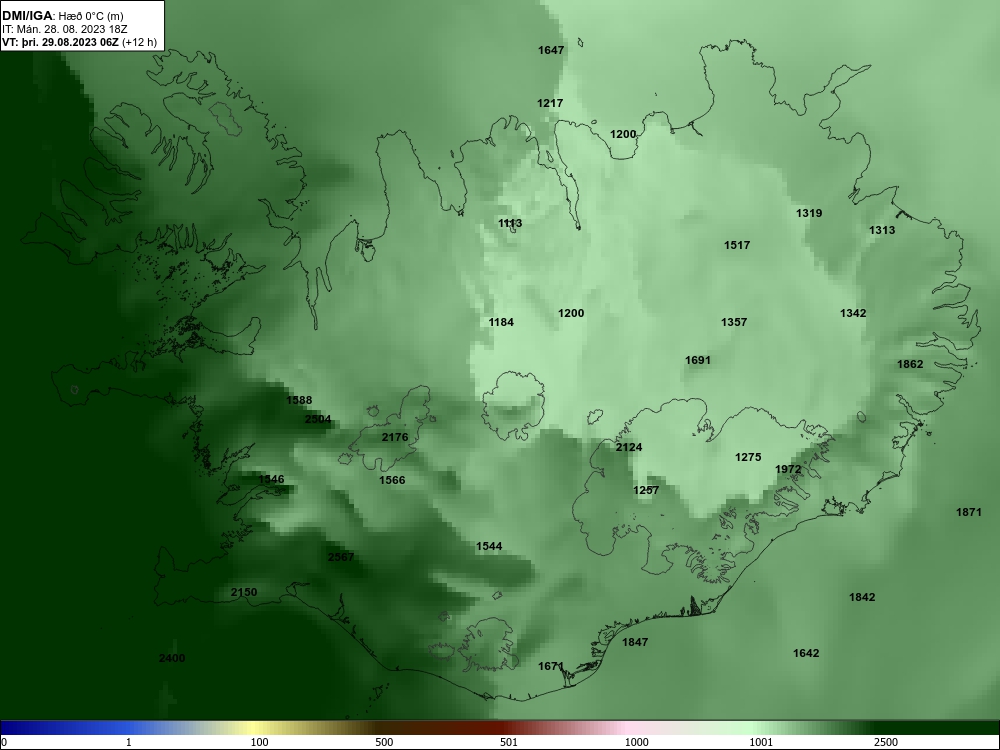Screen dimensions: 1000x750
Task: Click the 1342 height label
Action: [x=853, y=313]
